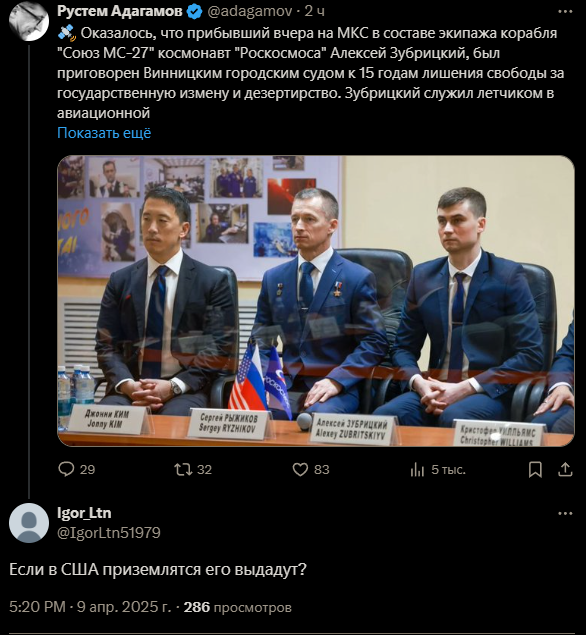Click the 5:20 PM date timestamp
586x635 pixels.
click(x=90, y=607)
